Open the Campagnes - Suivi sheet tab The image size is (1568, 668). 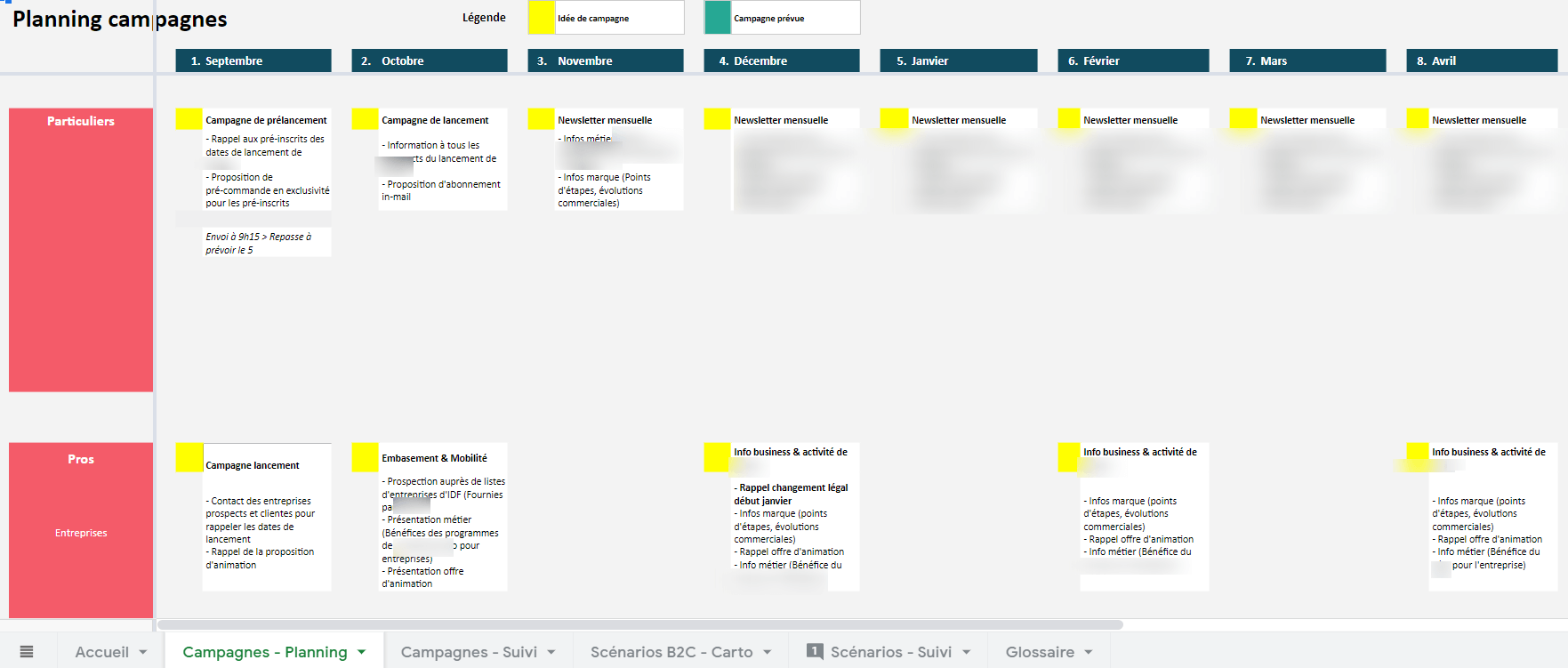[469, 652]
